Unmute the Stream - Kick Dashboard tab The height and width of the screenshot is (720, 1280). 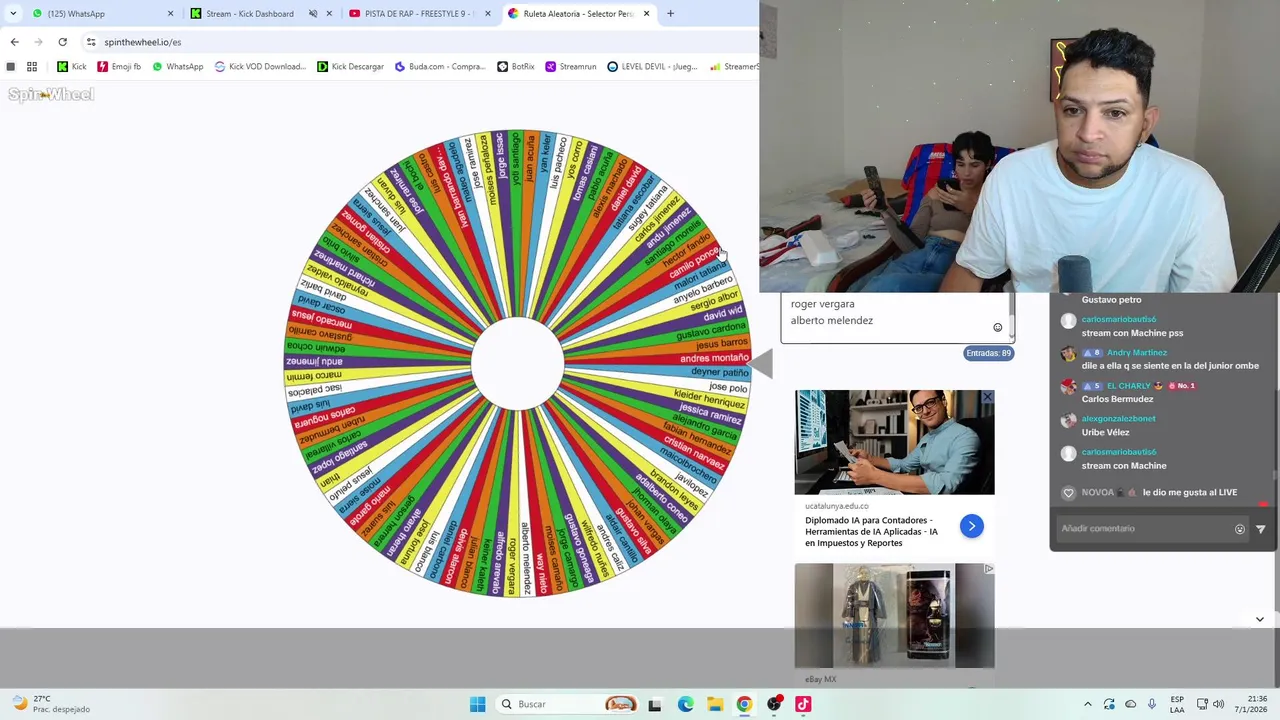point(313,14)
